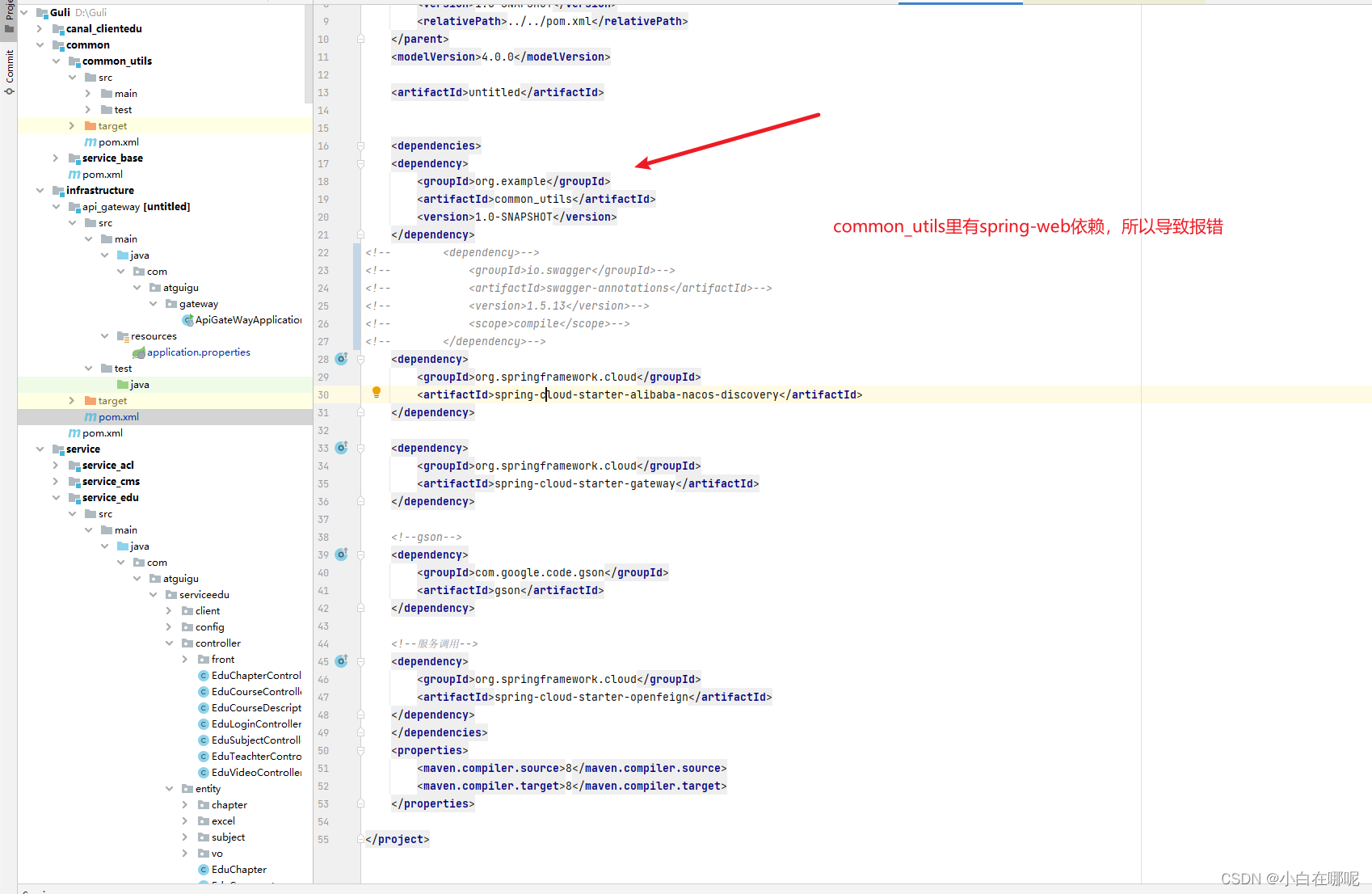Fold the code region marker at line 33
The image size is (1372, 894).
pos(360,448)
